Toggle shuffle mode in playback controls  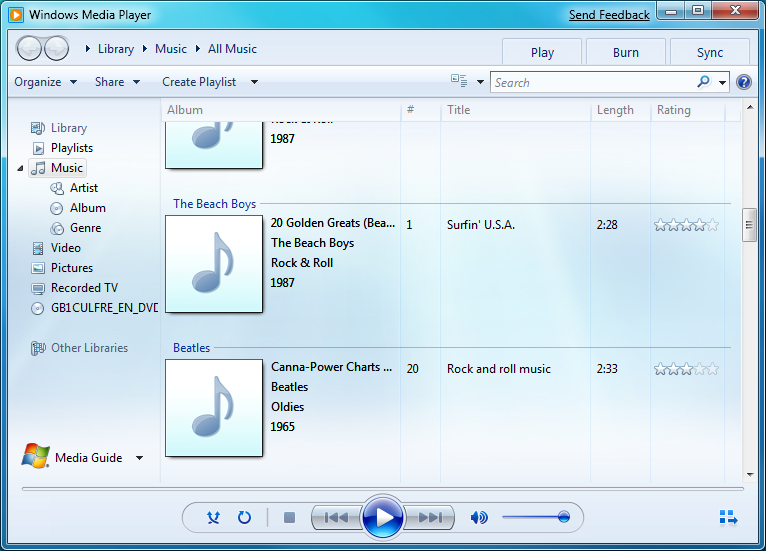[x=213, y=518]
